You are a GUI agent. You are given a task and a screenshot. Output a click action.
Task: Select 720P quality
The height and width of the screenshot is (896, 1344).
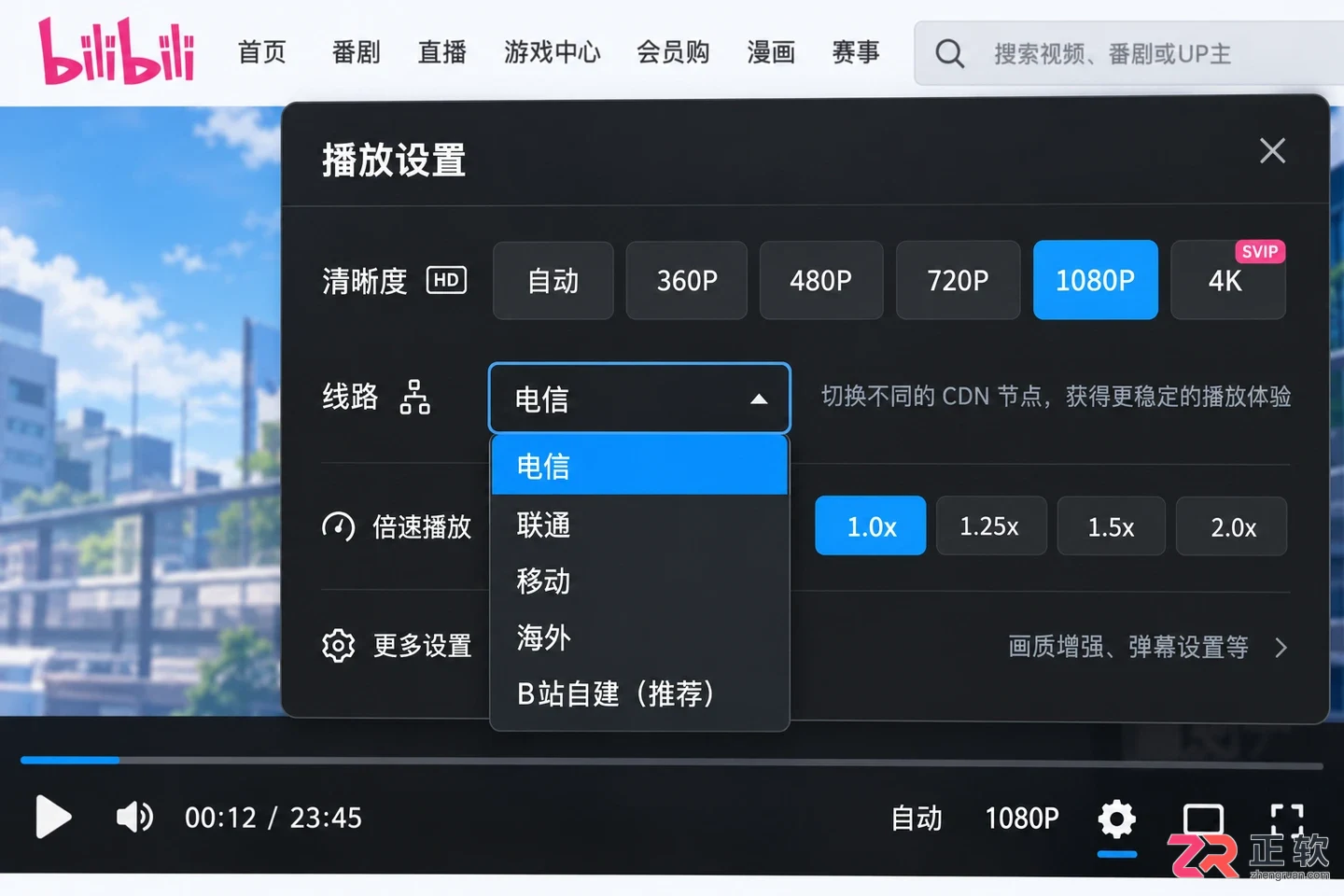click(958, 280)
